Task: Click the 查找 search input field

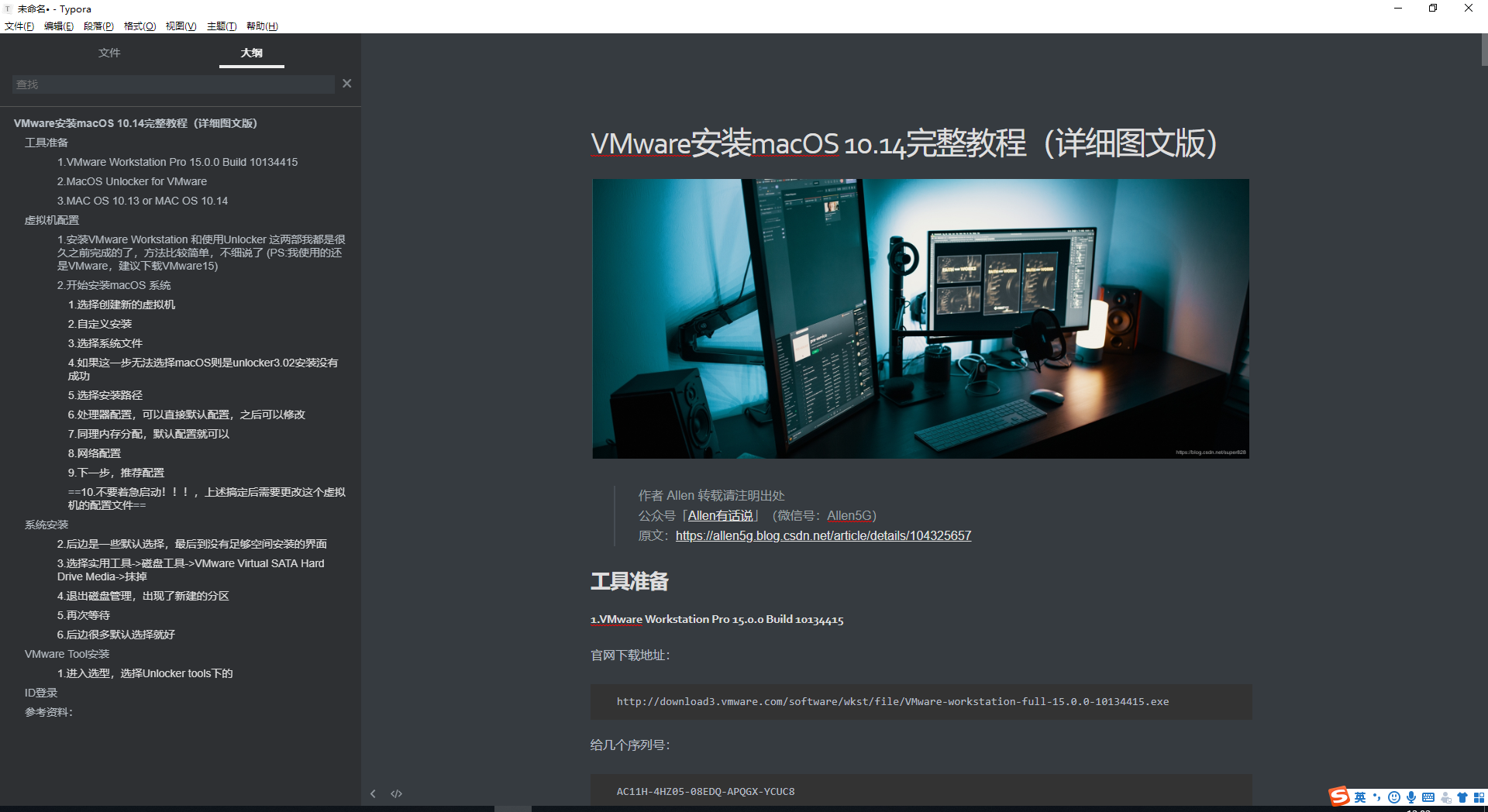Action: 174,84
